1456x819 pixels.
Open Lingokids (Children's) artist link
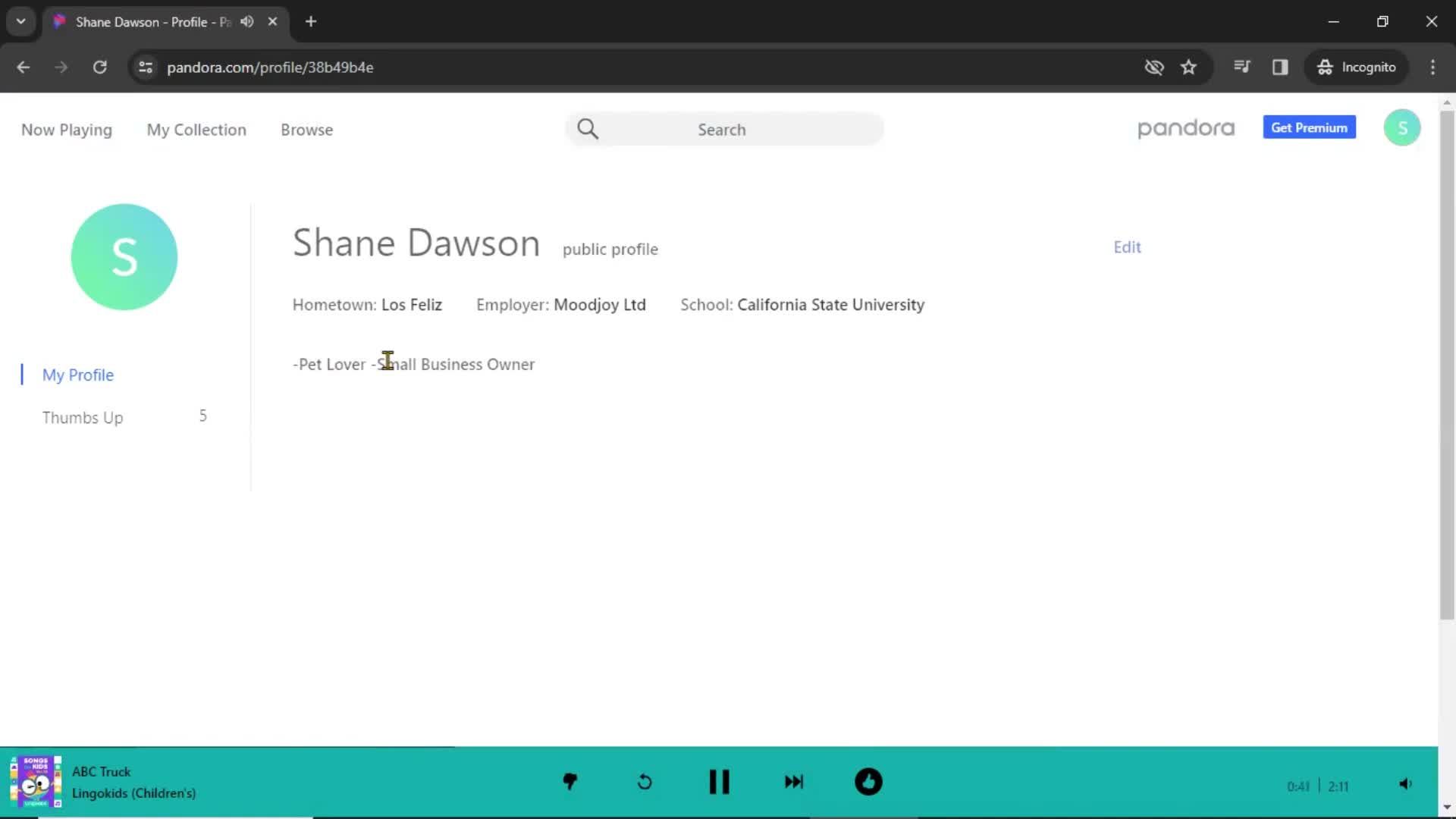click(134, 793)
